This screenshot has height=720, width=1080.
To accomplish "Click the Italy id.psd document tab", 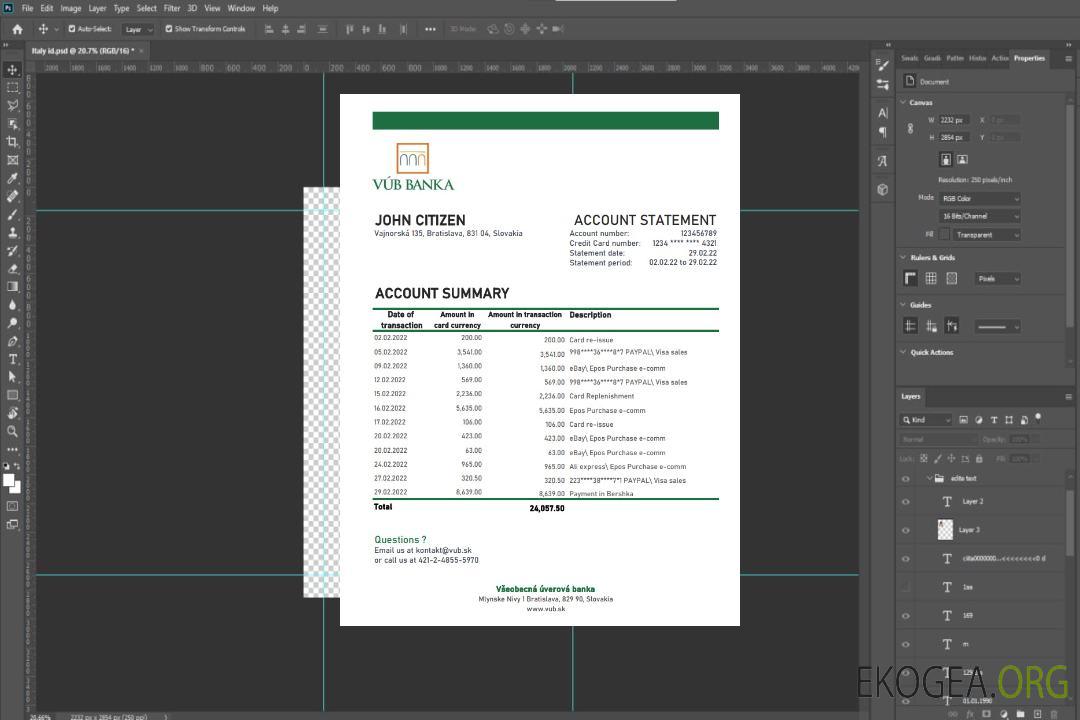I will [83, 50].
